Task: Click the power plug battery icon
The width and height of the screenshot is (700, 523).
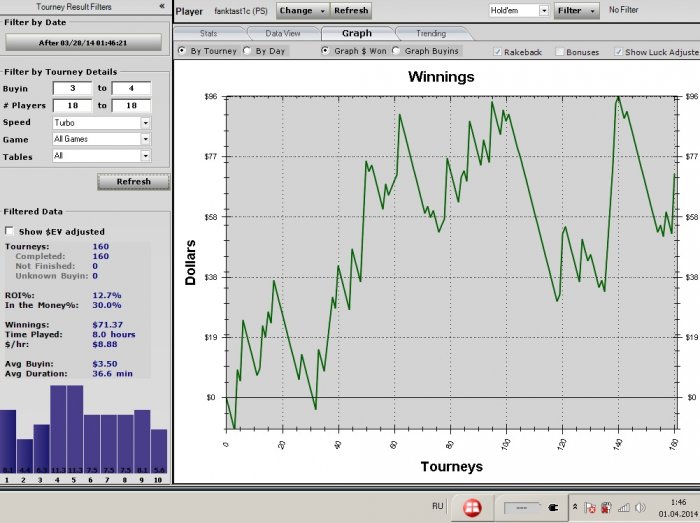Action: coord(552,507)
